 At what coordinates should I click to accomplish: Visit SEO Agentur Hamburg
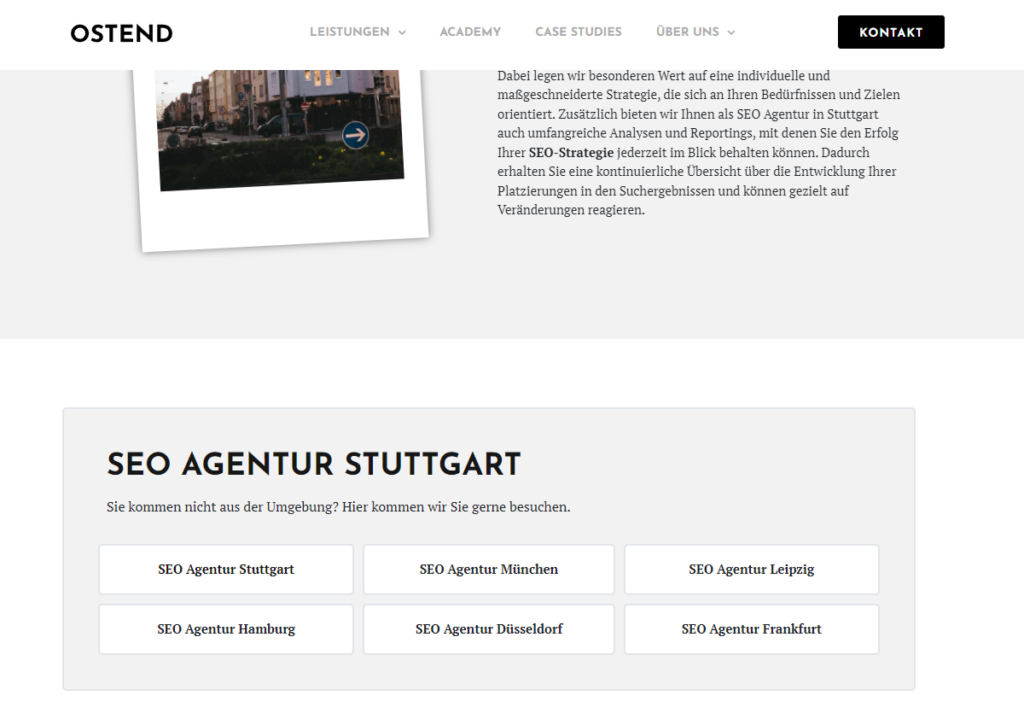tap(225, 629)
